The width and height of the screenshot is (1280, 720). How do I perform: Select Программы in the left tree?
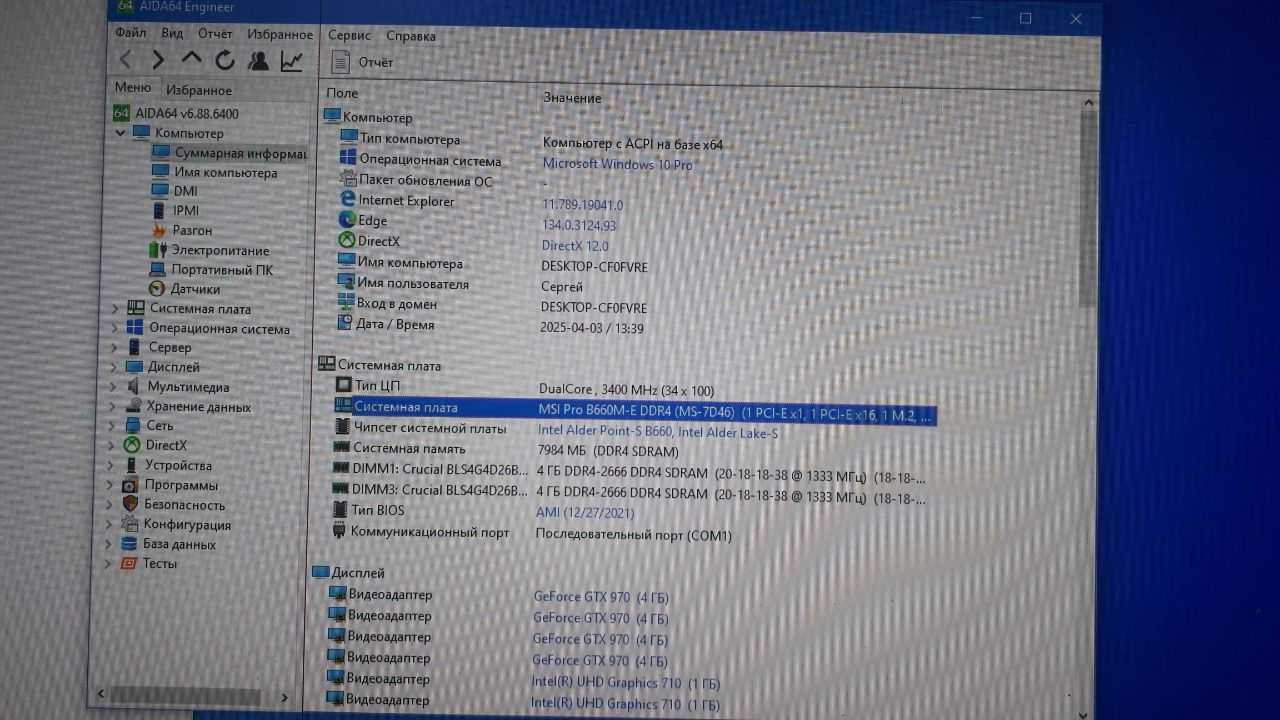180,485
